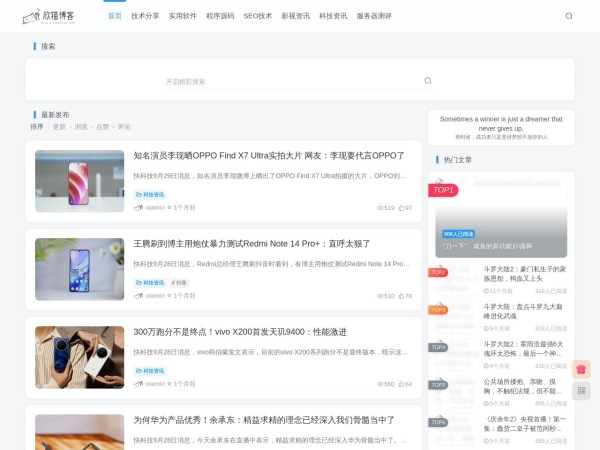Viewport: 600px width, 450px height.
Task: Open the TOP1 hot article thumbnail
Action: click(501, 218)
